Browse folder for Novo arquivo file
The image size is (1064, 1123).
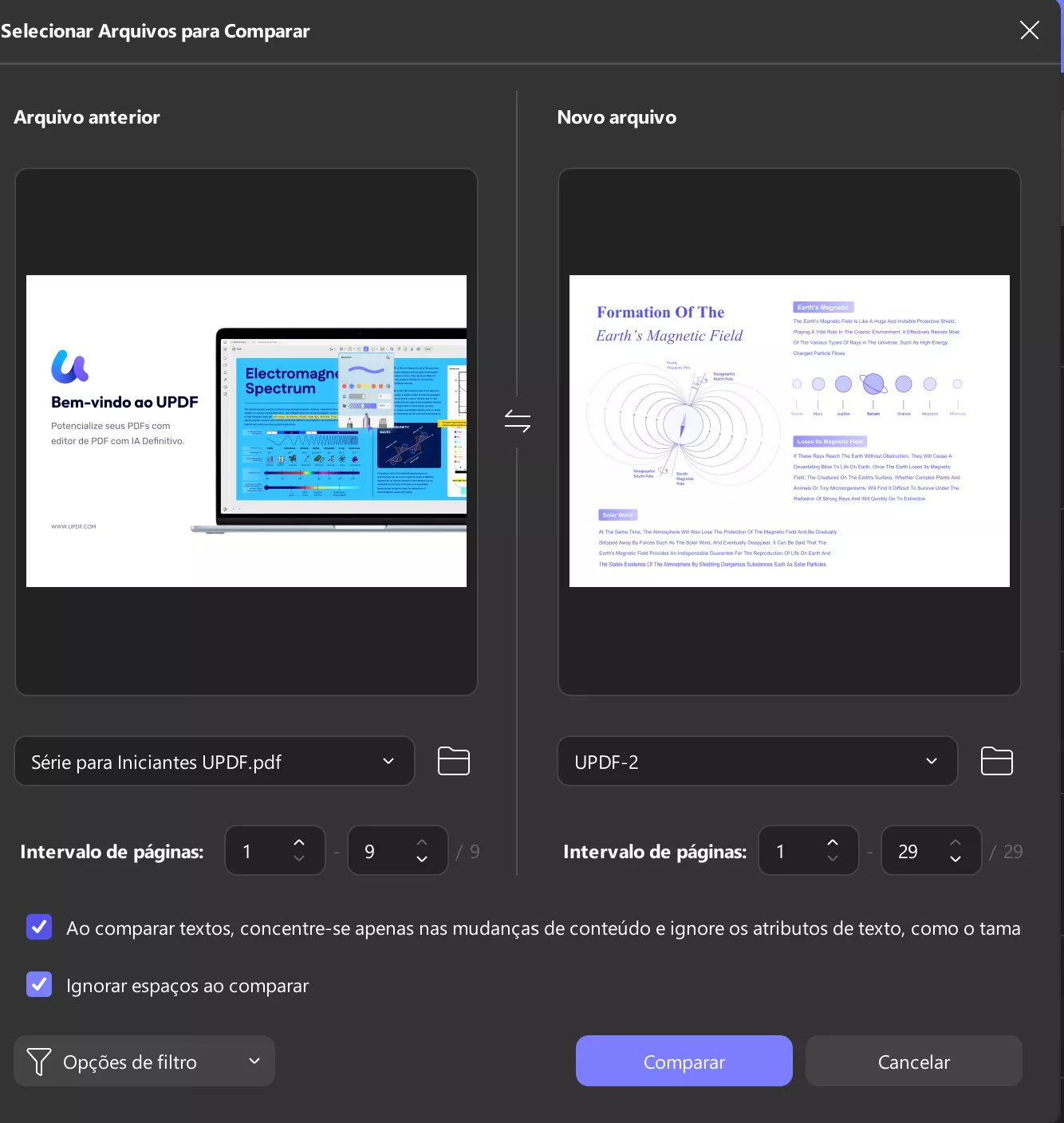tap(997, 761)
